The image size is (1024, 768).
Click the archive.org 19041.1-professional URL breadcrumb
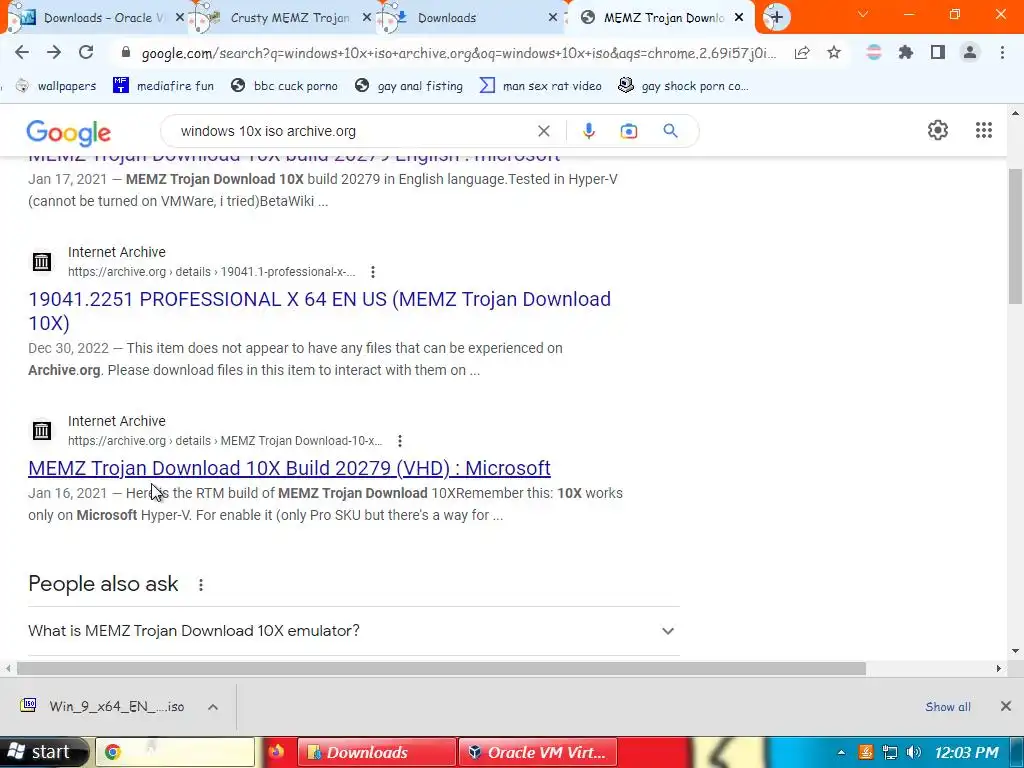point(212,272)
